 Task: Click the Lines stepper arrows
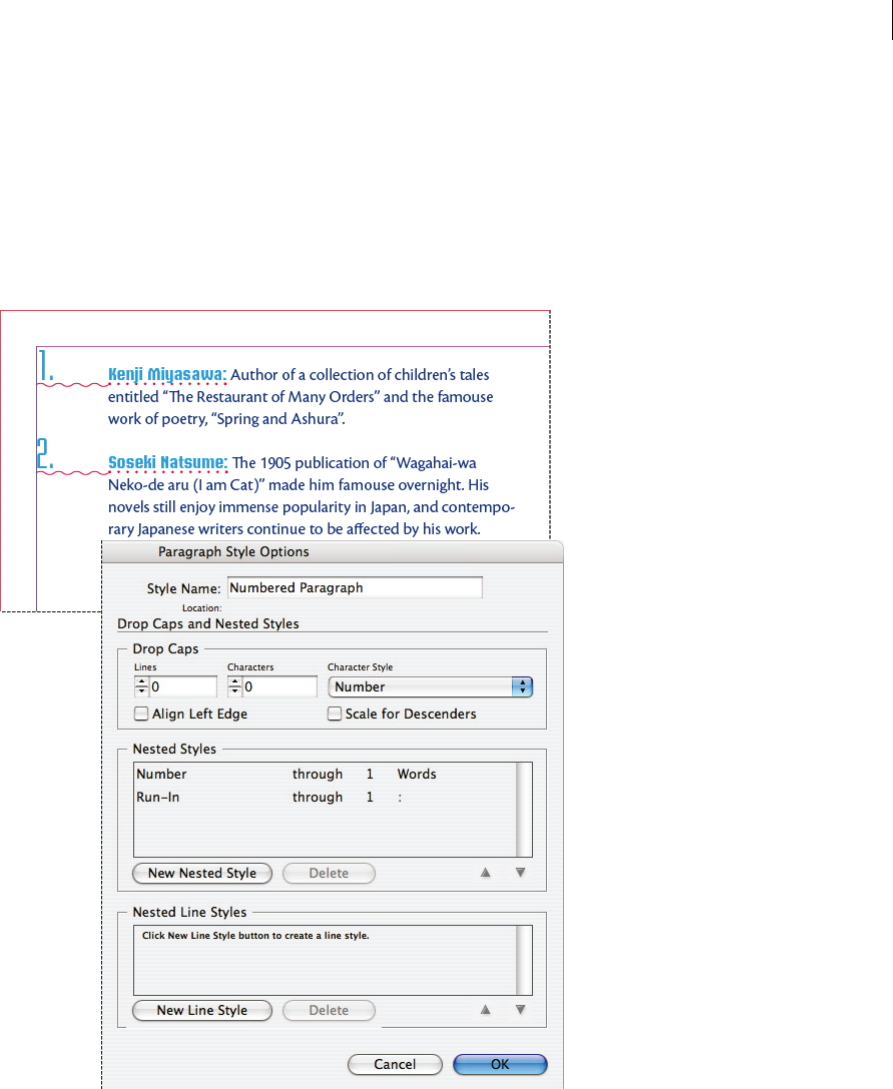tap(142, 687)
